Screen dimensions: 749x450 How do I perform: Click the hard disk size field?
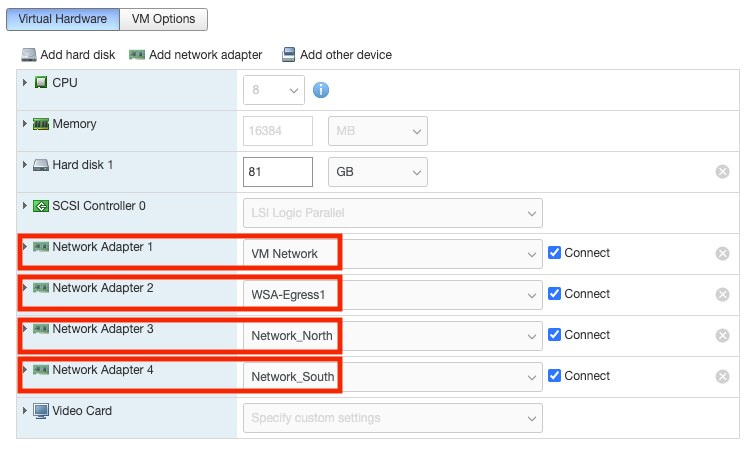tap(278, 172)
